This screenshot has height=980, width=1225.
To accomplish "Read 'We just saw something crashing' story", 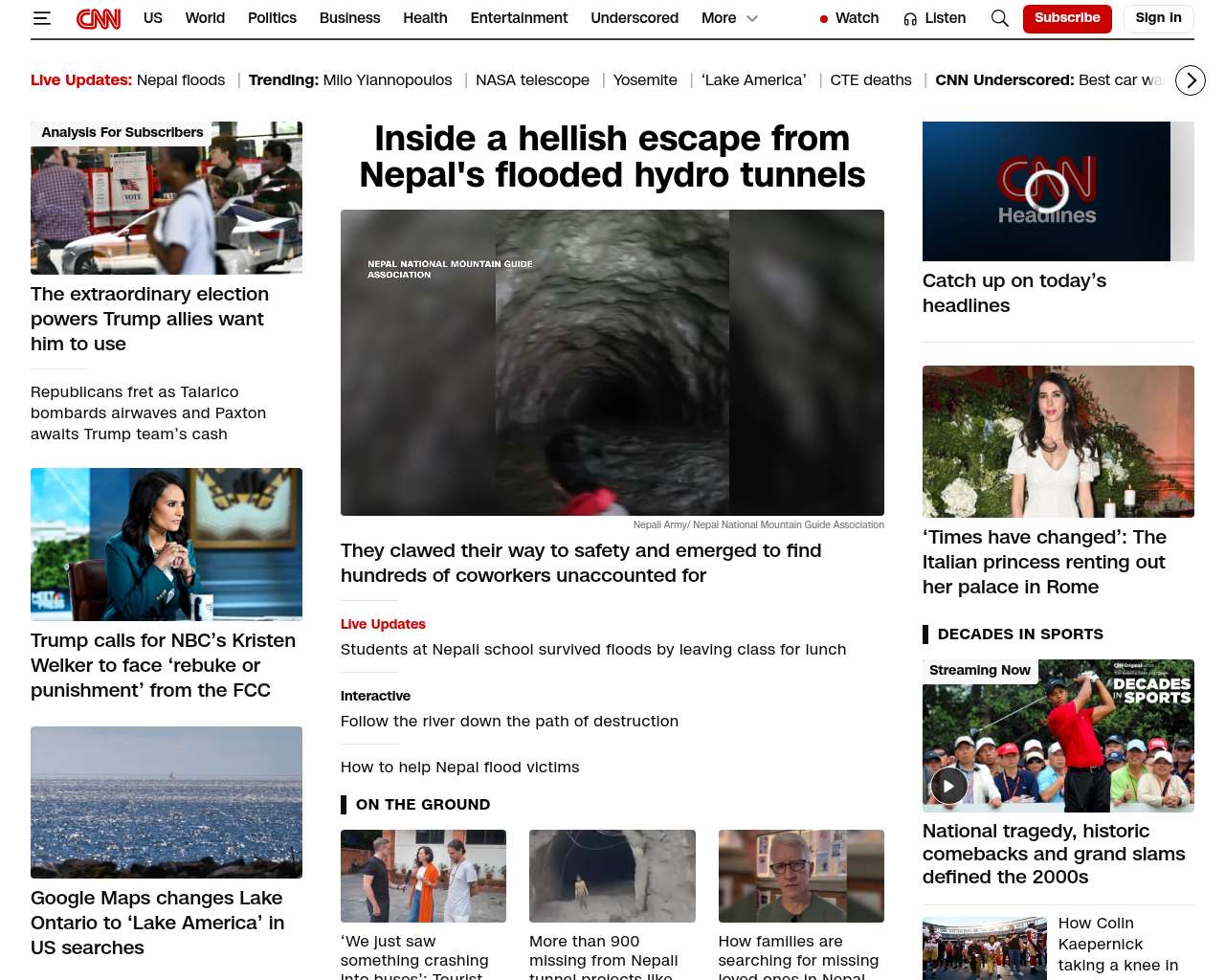I will (414, 956).
